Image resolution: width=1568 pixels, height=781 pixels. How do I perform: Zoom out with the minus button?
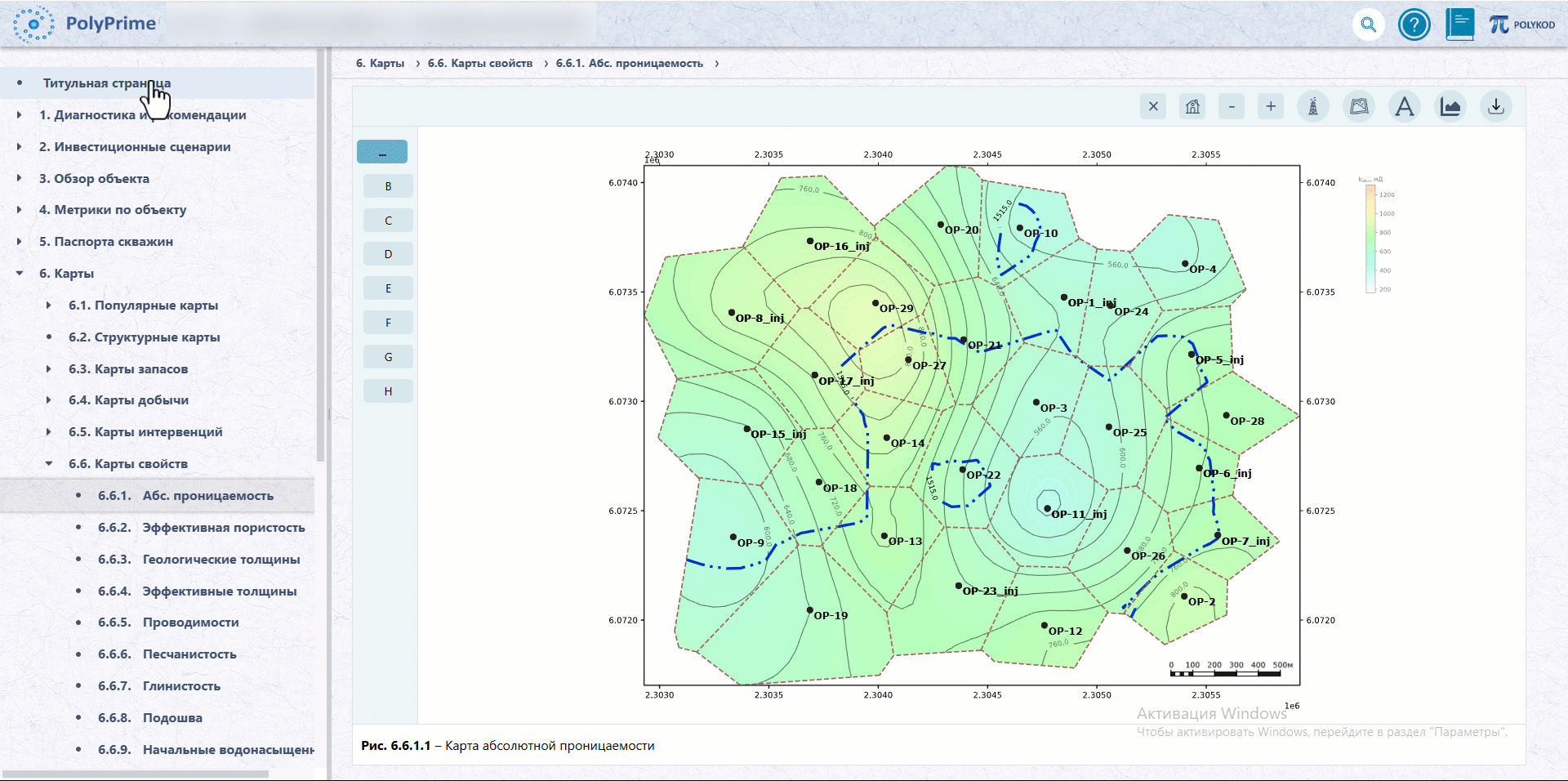(x=1232, y=106)
